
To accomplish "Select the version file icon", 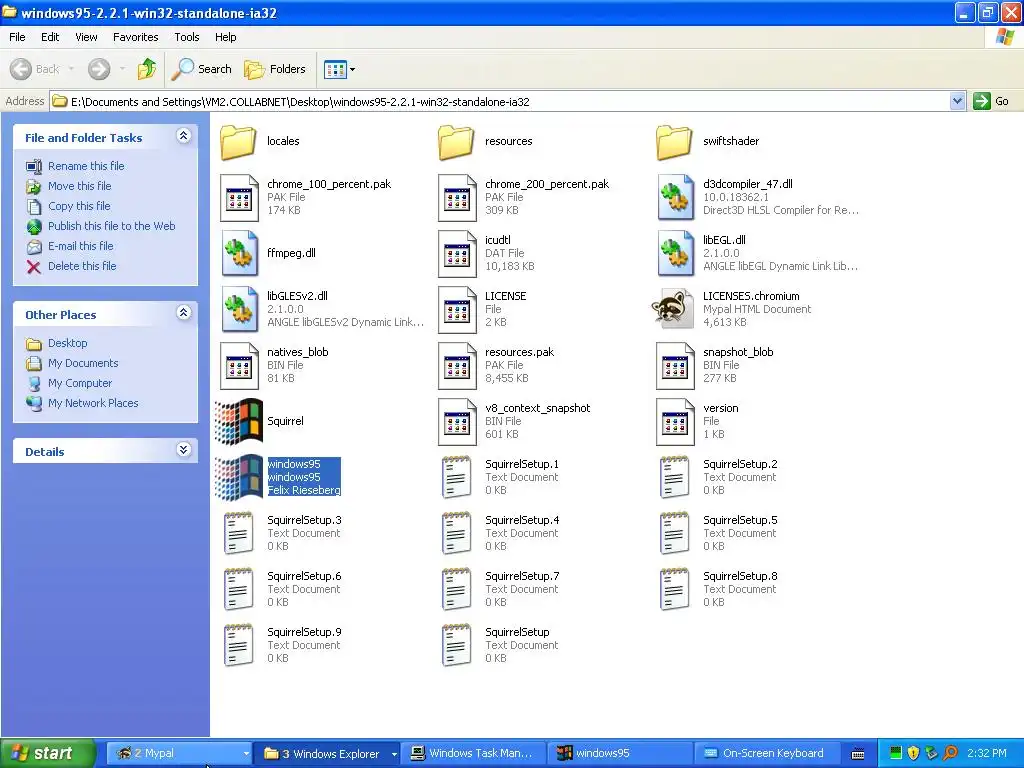I will coord(675,422).
